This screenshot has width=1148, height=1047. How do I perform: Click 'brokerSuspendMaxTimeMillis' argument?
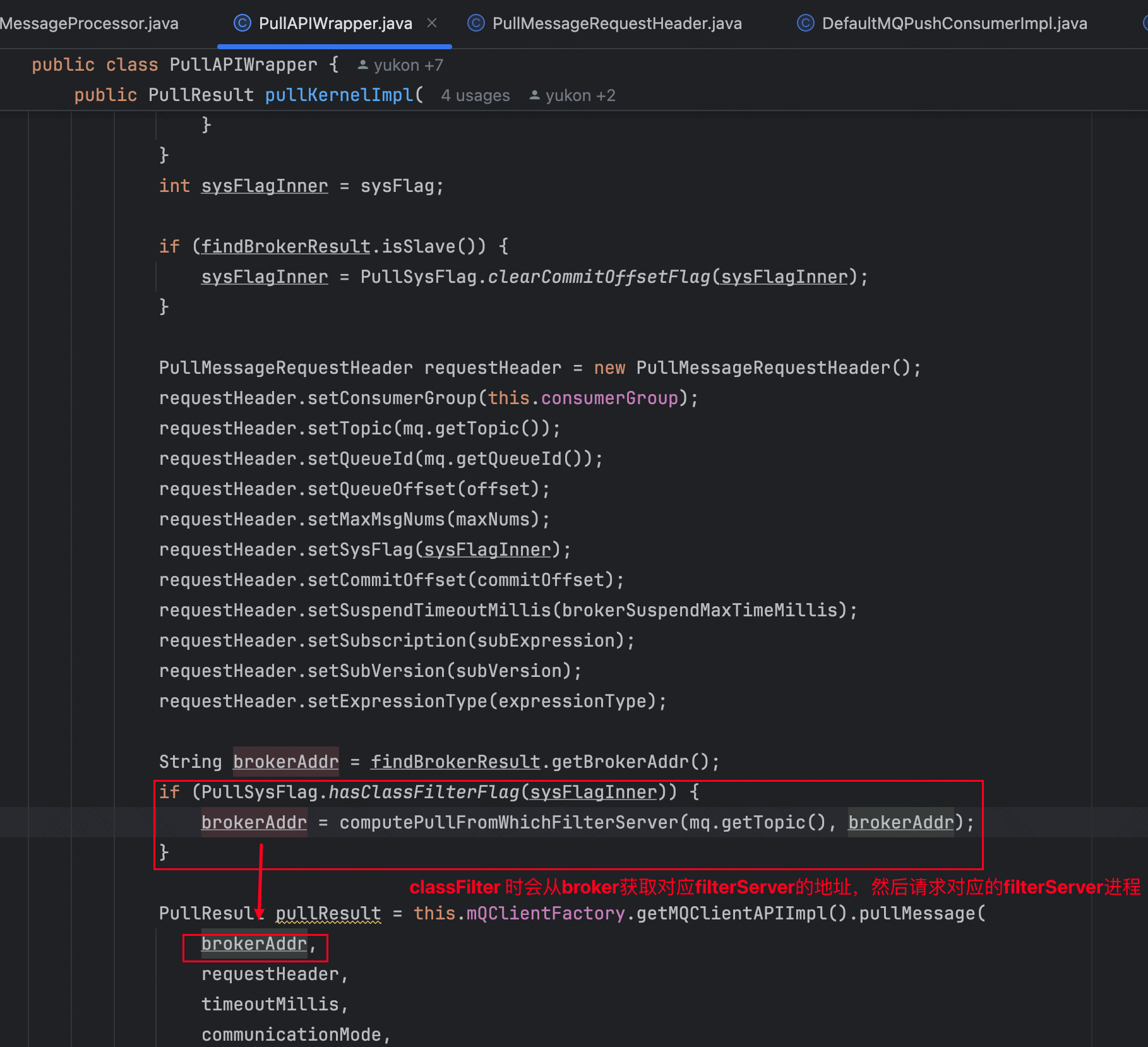pos(700,610)
